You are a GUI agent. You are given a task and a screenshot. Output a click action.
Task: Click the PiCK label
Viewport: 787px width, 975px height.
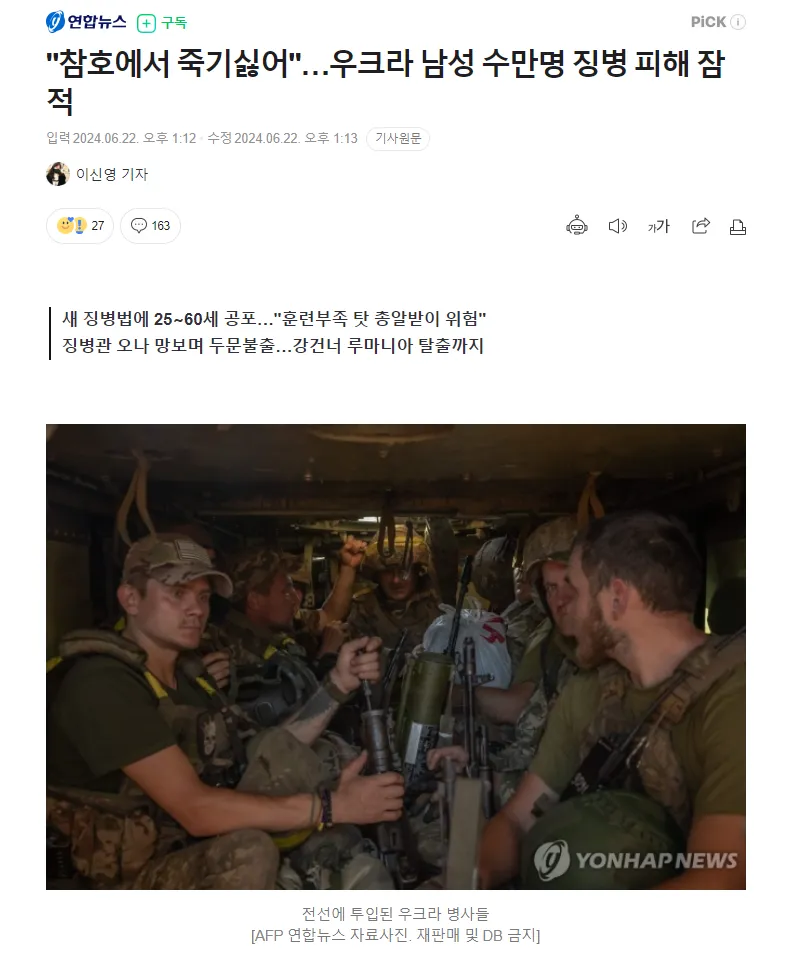(708, 22)
